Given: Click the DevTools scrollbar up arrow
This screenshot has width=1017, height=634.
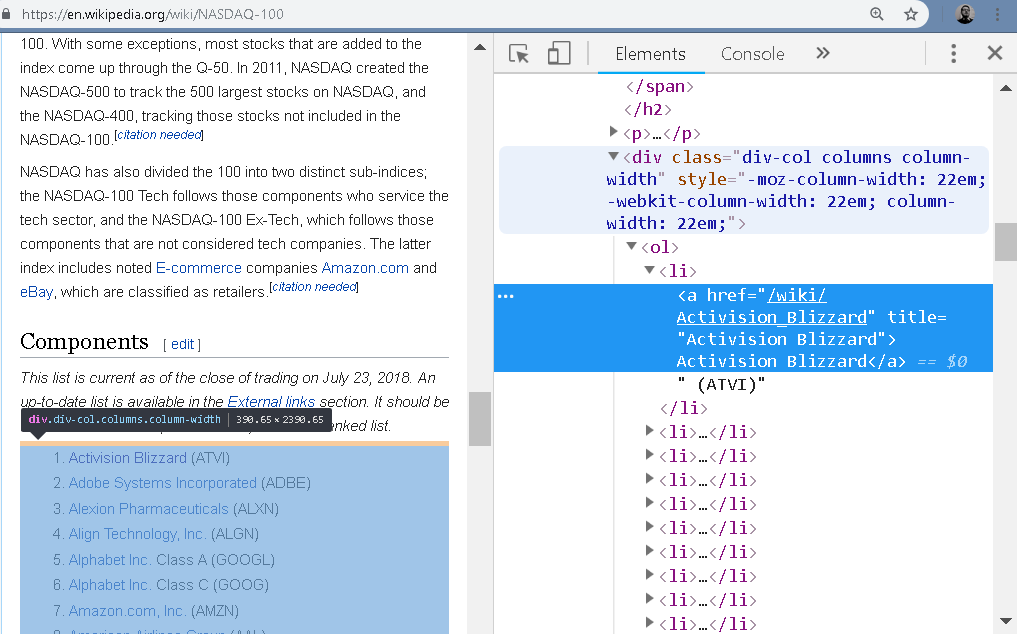Looking at the screenshot, I should [1005, 88].
